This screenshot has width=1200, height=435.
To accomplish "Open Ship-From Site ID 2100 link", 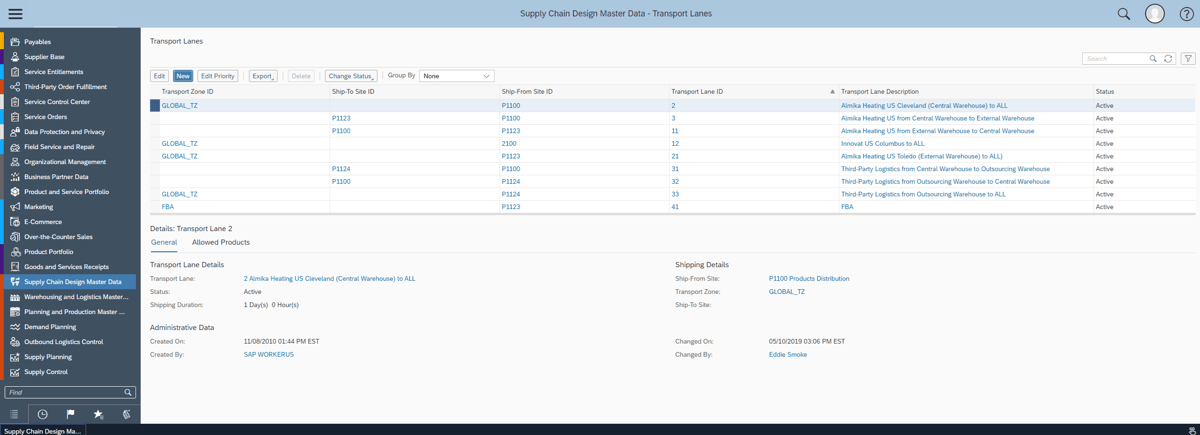I will pyautogui.click(x=509, y=144).
